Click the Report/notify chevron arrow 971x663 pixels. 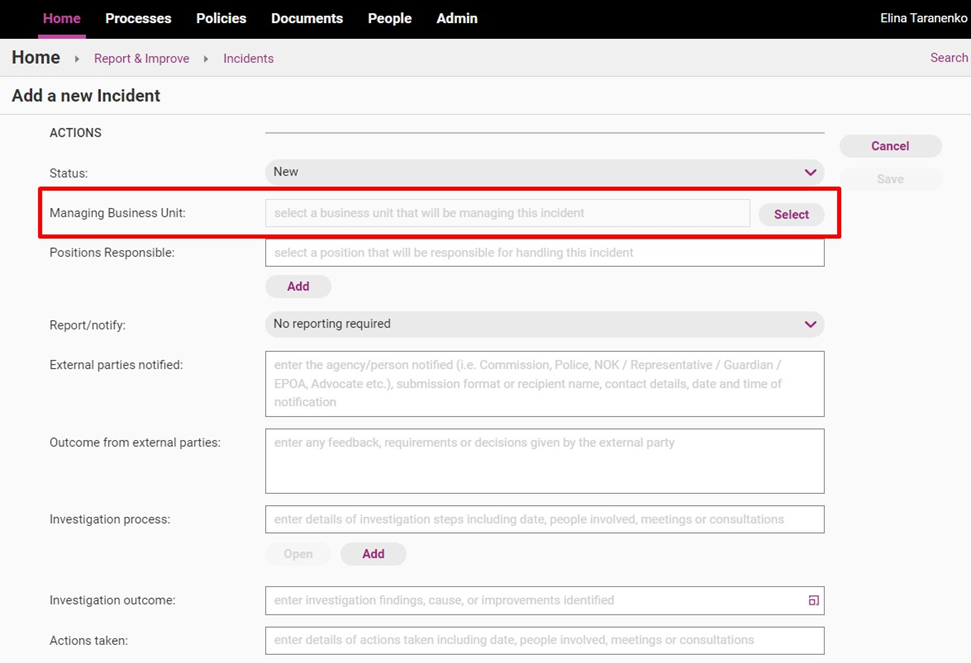tap(810, 324)
